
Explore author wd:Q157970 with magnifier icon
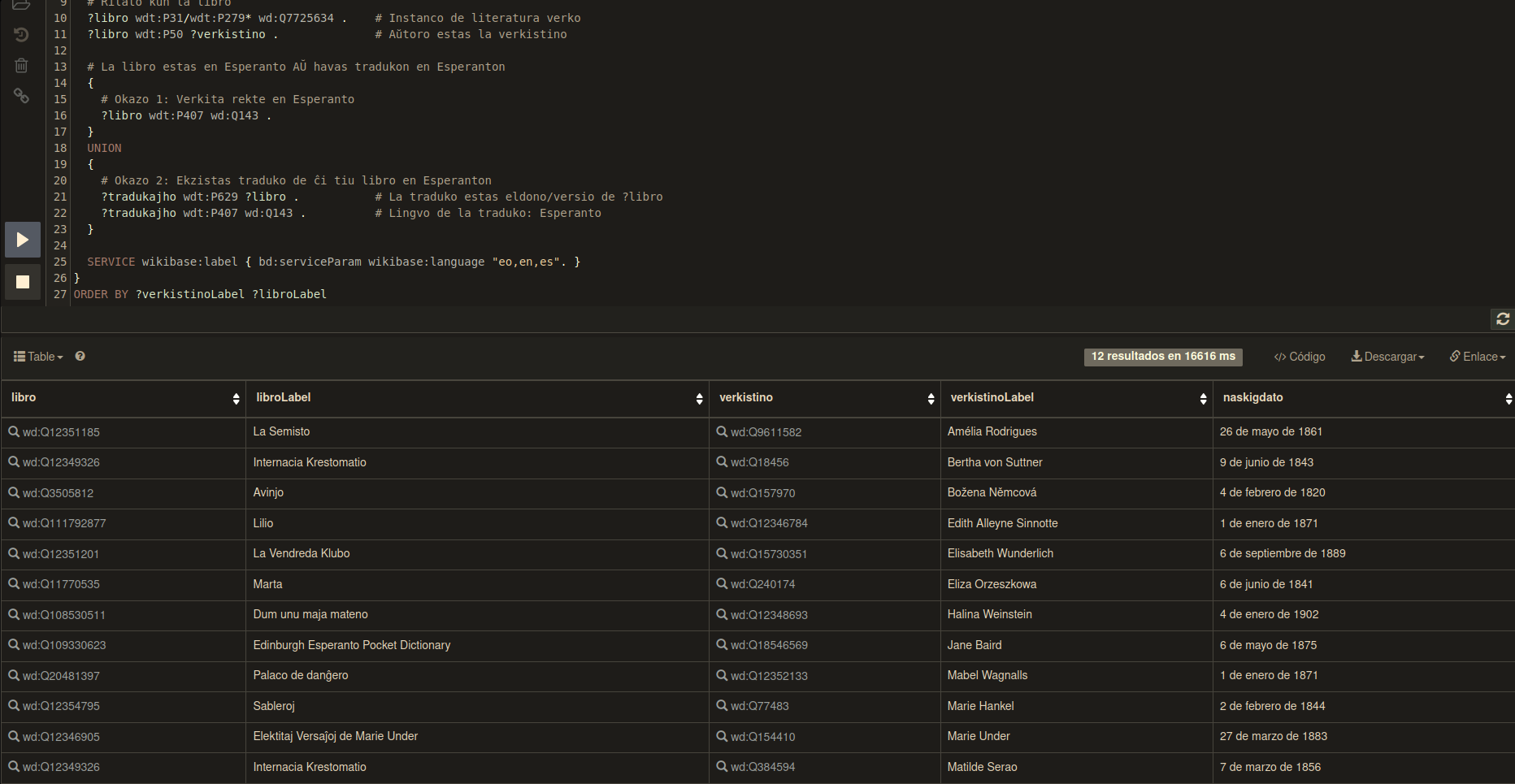(722, 492)
